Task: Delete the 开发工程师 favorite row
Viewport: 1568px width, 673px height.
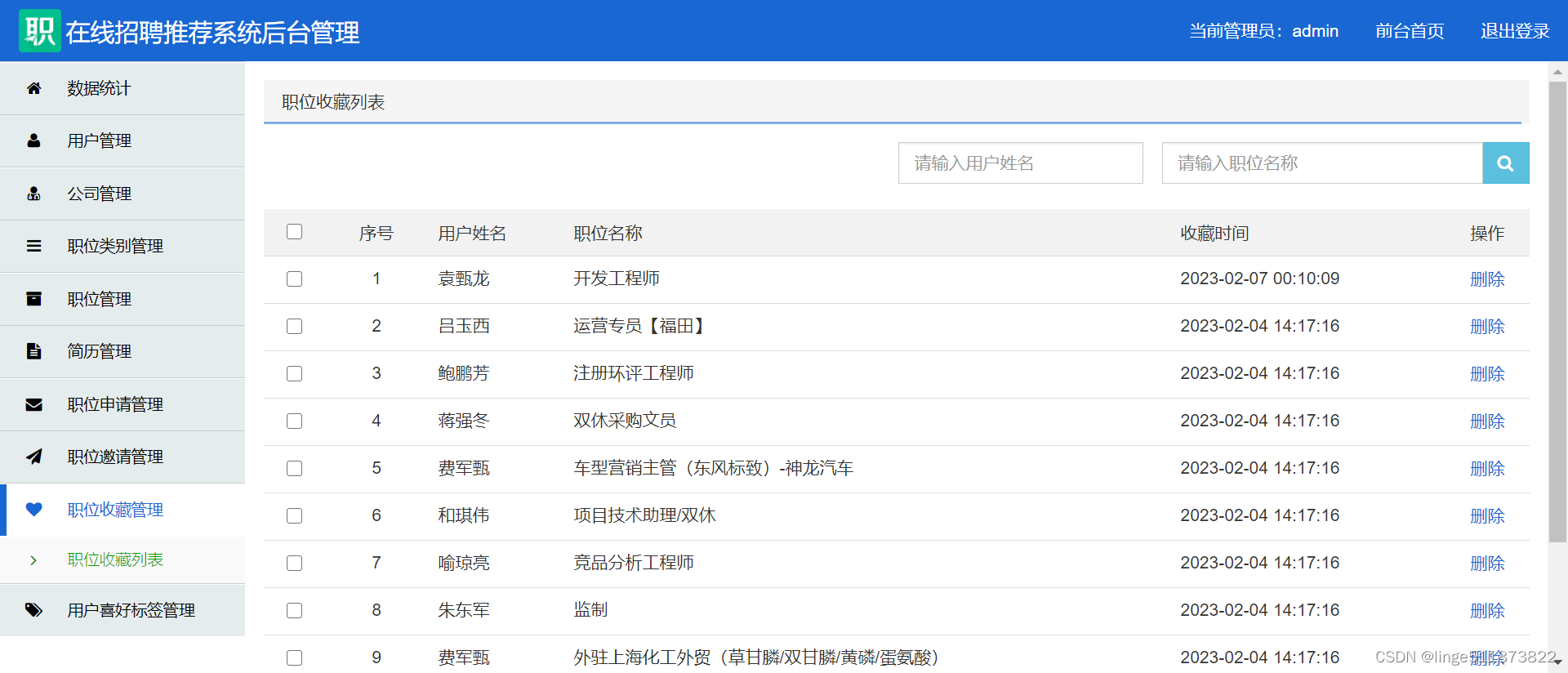Action: [x=1487, y=279]
